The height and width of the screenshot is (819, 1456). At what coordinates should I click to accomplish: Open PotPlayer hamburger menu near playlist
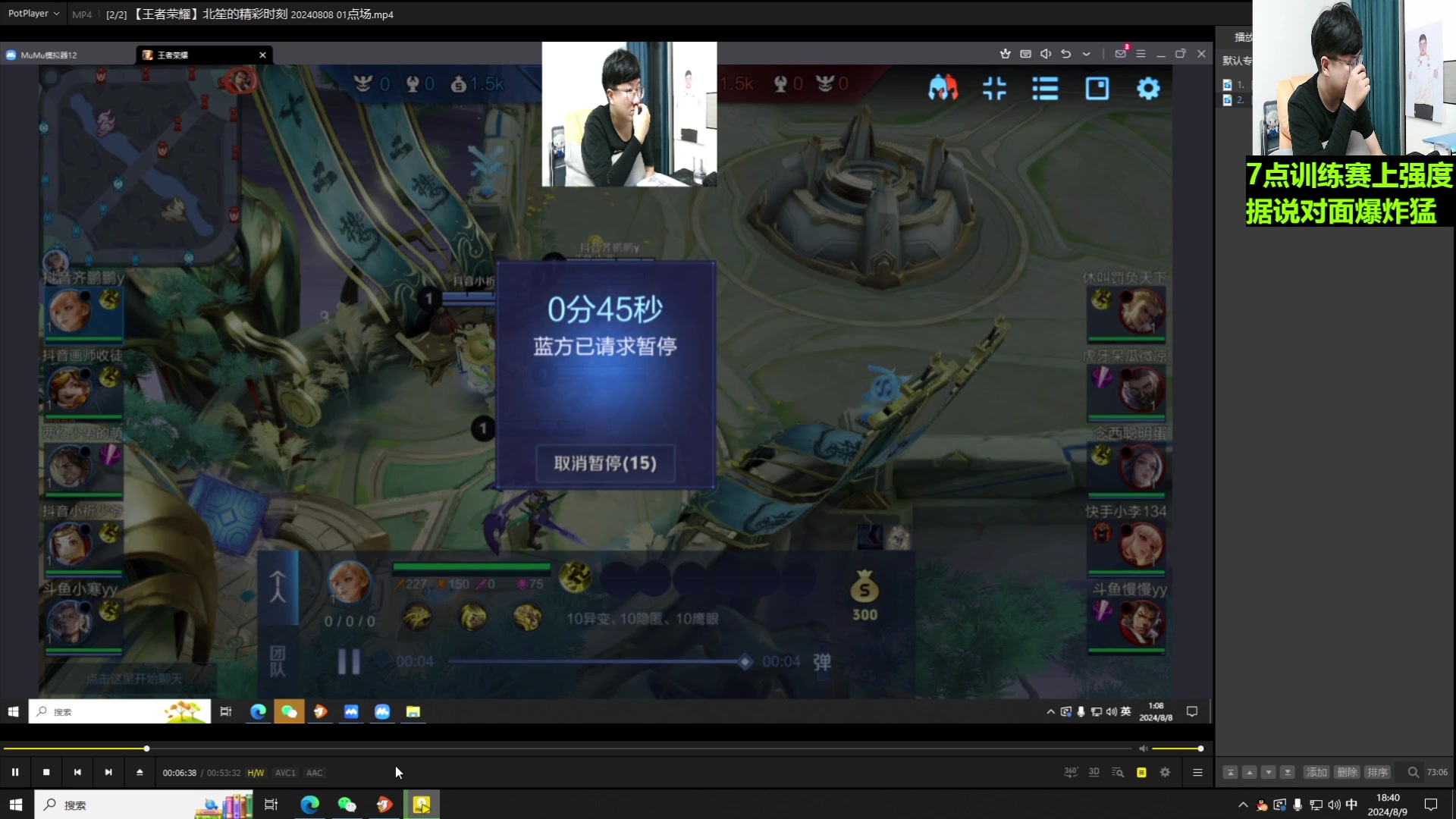(1197, 772)
